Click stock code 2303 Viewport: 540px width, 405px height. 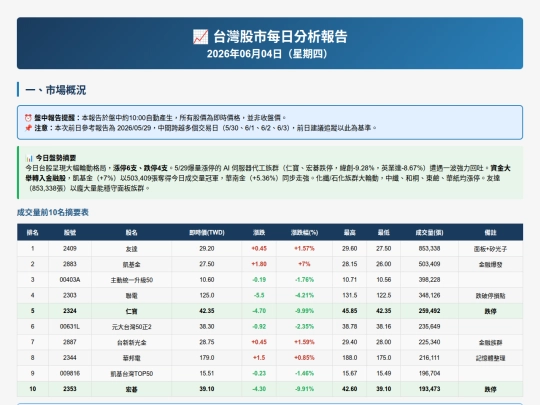point(70,295)
